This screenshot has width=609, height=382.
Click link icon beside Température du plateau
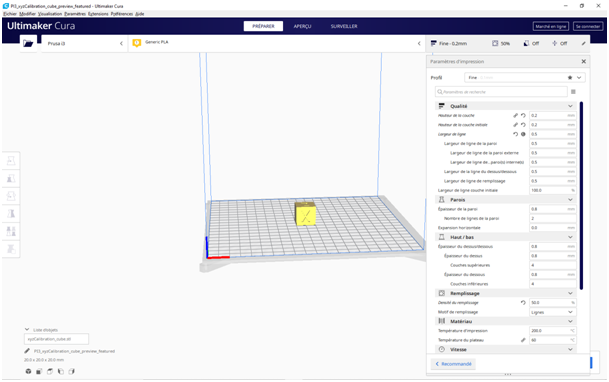point(523,340)
